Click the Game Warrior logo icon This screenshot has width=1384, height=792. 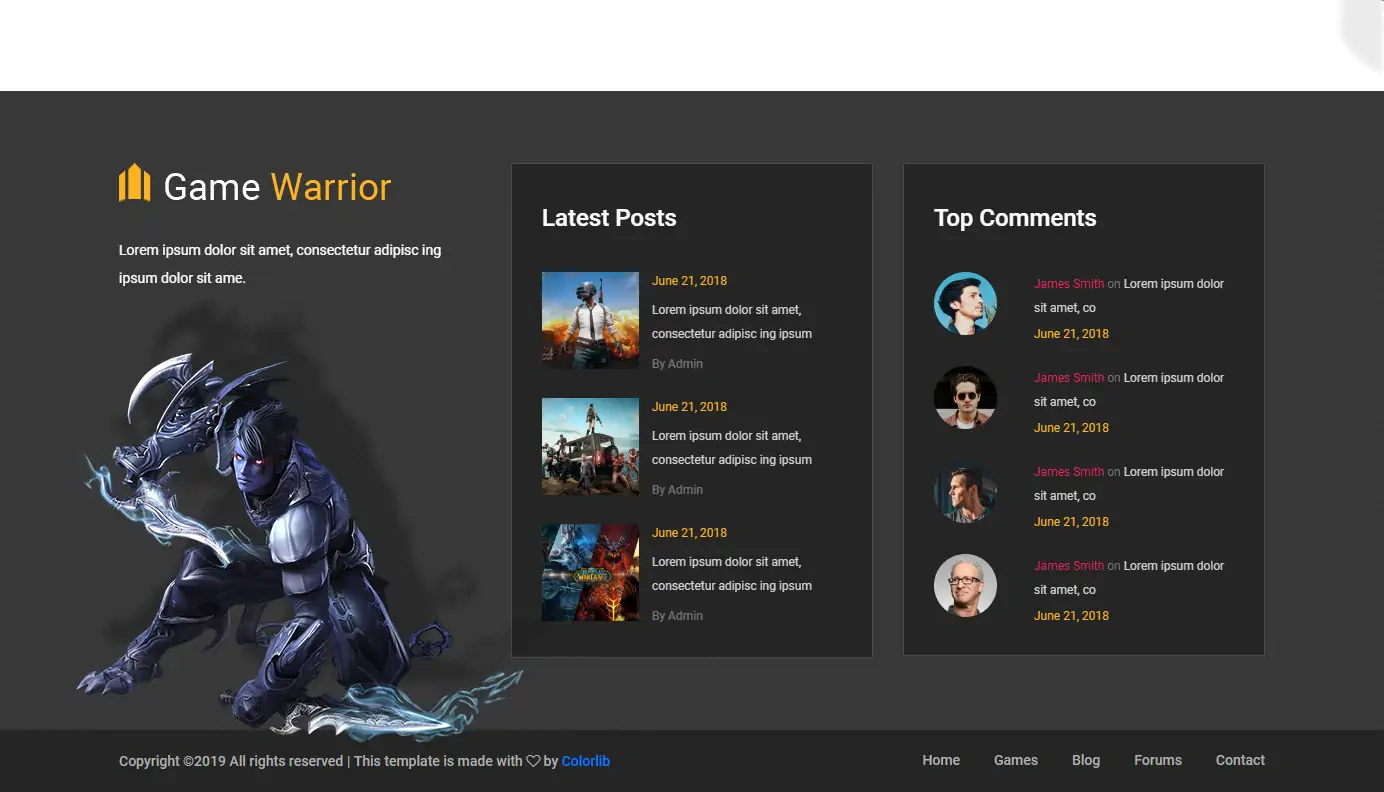[135, 183]
